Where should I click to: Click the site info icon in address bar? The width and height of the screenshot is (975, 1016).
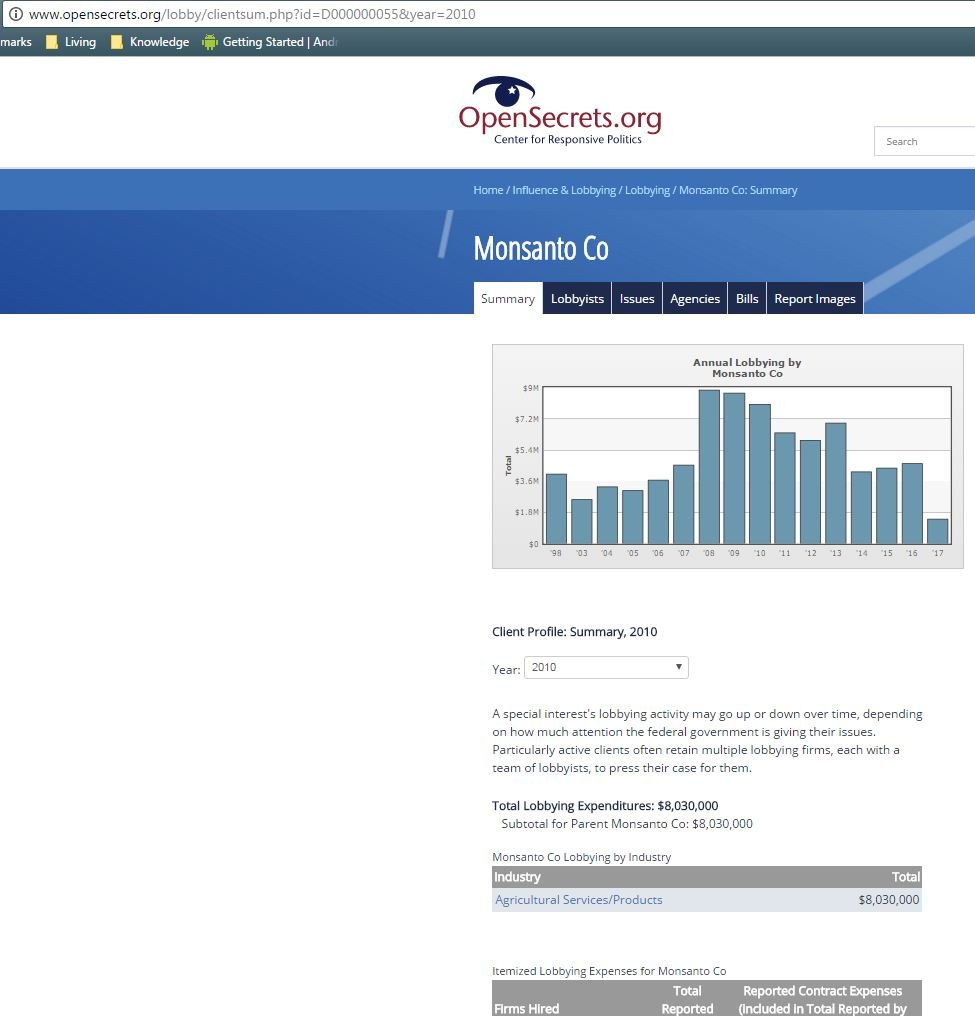tap(16, 14)
